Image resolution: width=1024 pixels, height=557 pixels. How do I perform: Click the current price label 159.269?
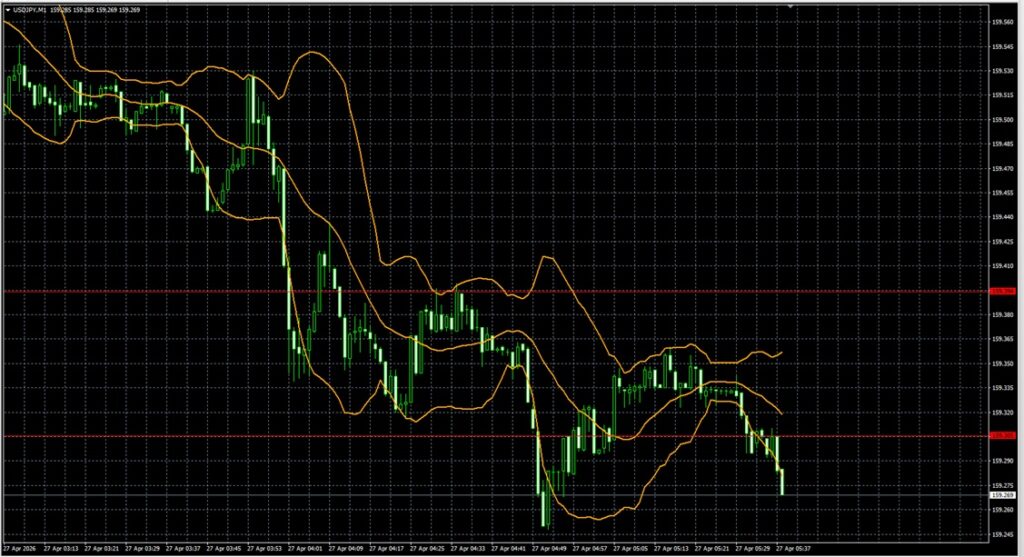tap(1002, 495)
